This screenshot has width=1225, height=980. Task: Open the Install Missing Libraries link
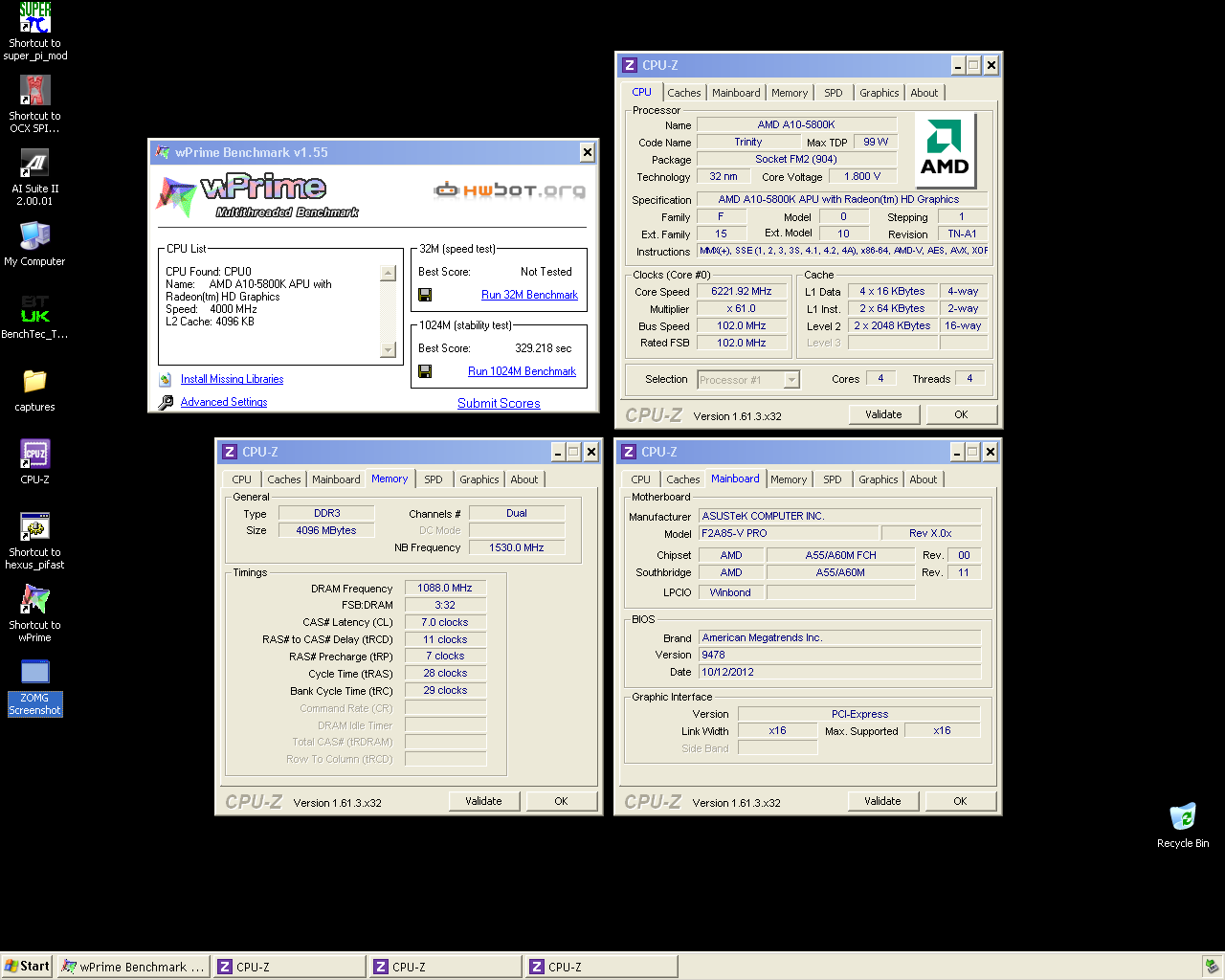232,379
